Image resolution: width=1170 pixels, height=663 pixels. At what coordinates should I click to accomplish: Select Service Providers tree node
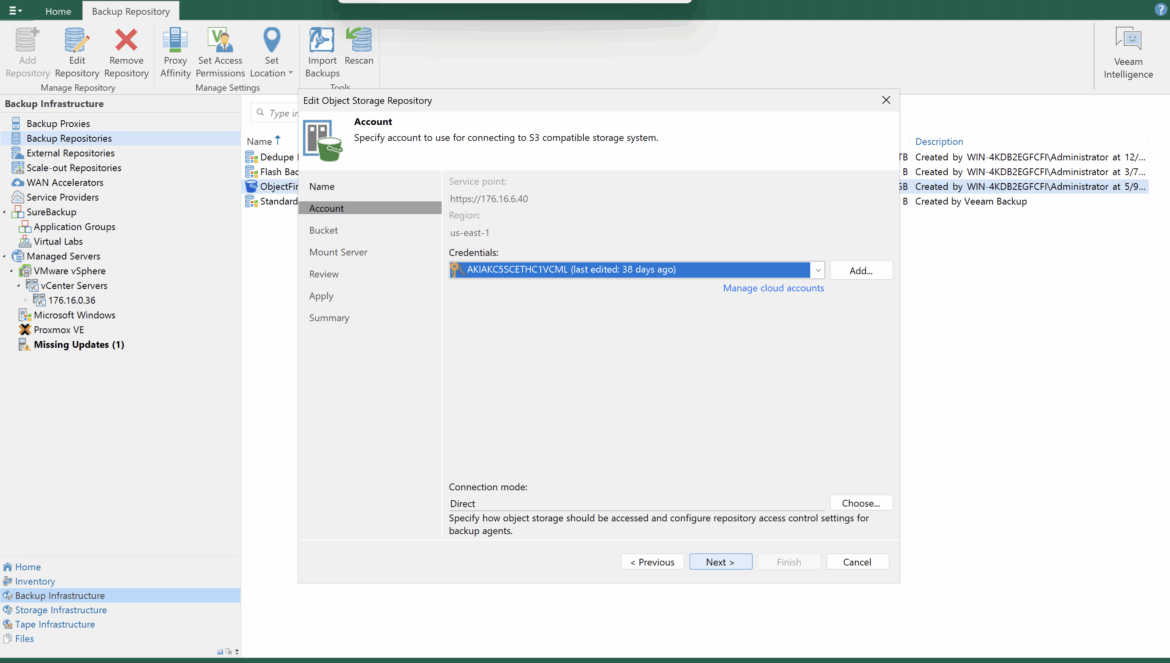point(63,198)
